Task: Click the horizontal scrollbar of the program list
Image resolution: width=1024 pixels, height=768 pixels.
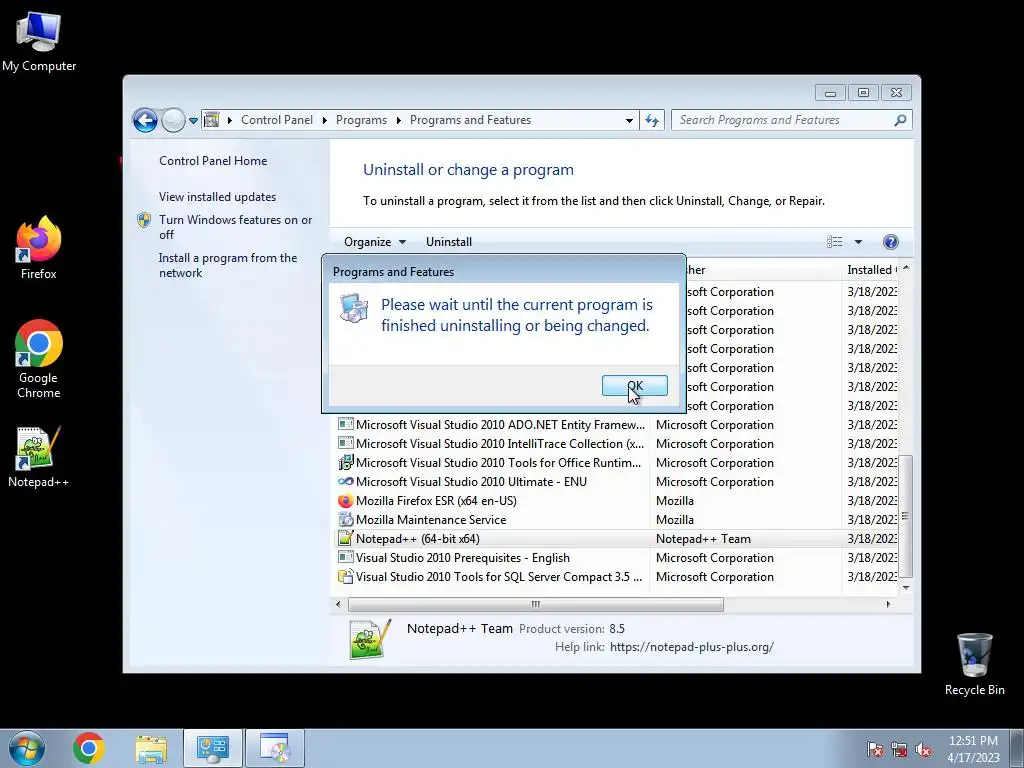Action: point(536,604)
